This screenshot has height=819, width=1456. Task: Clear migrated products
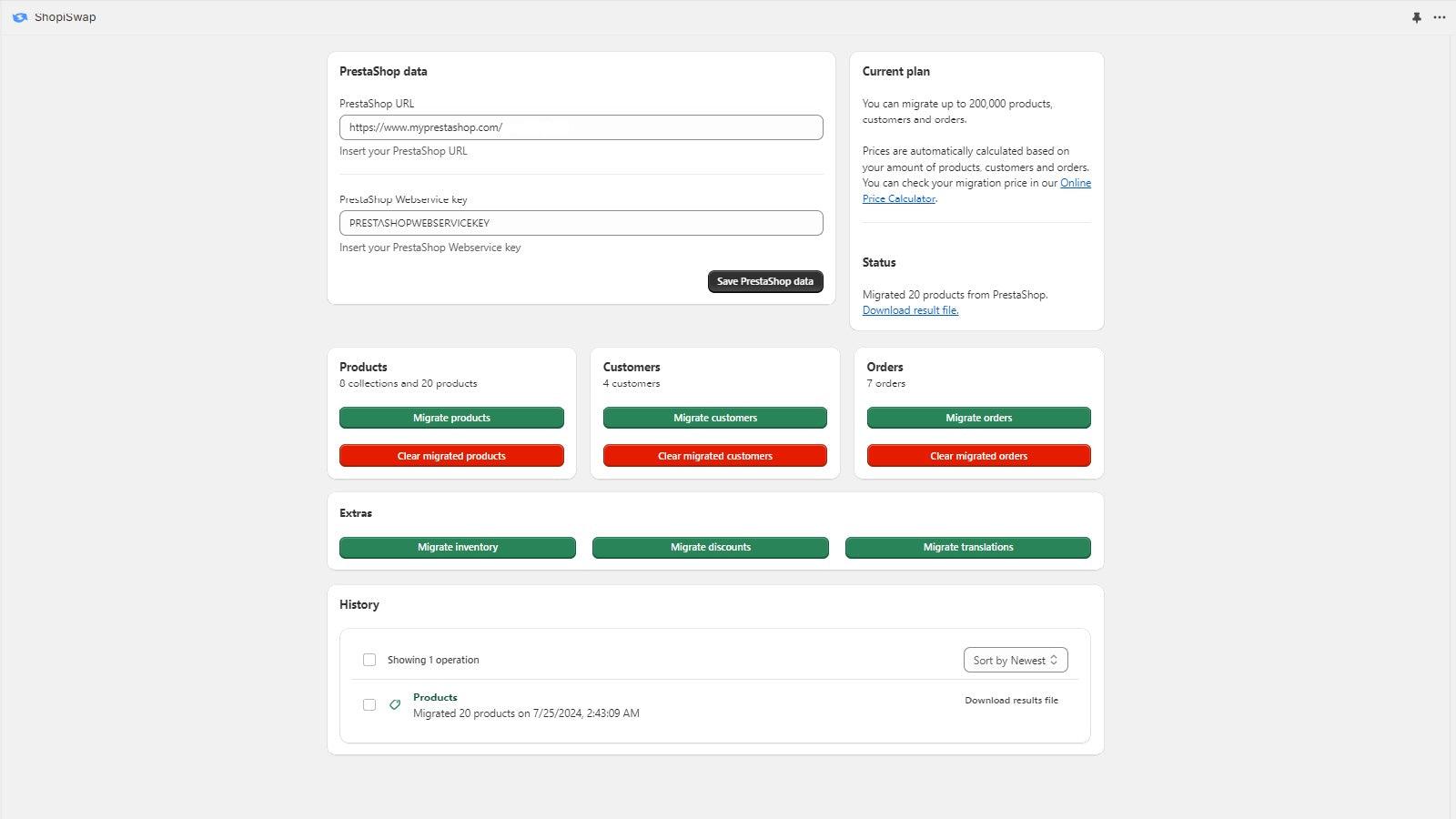pyautogui.click(x=451, y=455)
